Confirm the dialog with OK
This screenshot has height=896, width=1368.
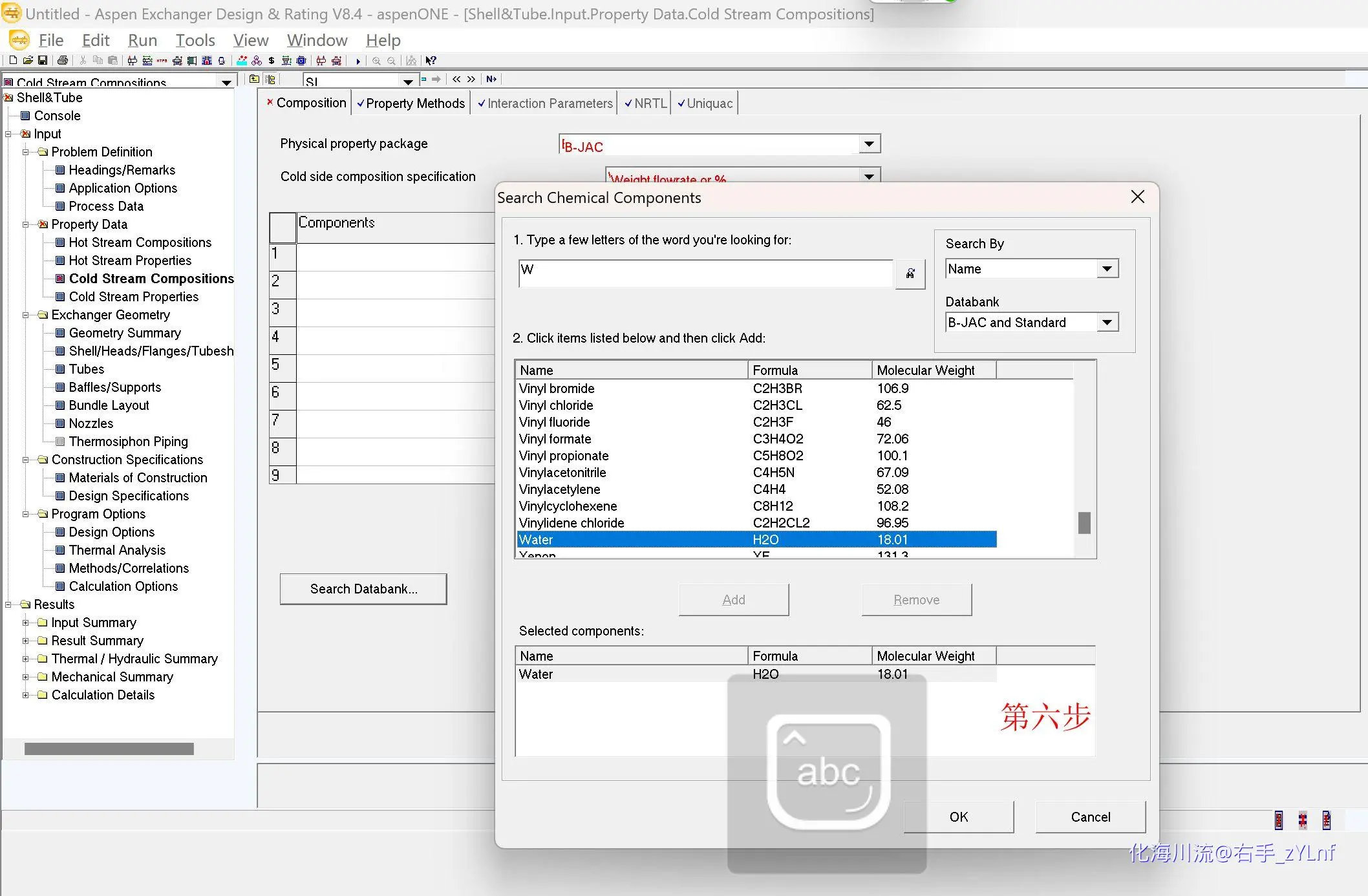coord(959,817)
